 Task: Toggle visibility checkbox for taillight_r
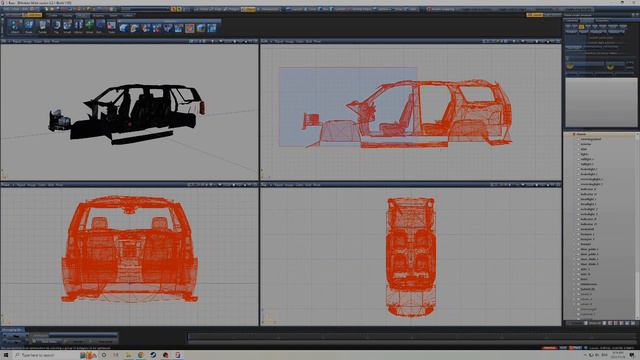point(578,159)
